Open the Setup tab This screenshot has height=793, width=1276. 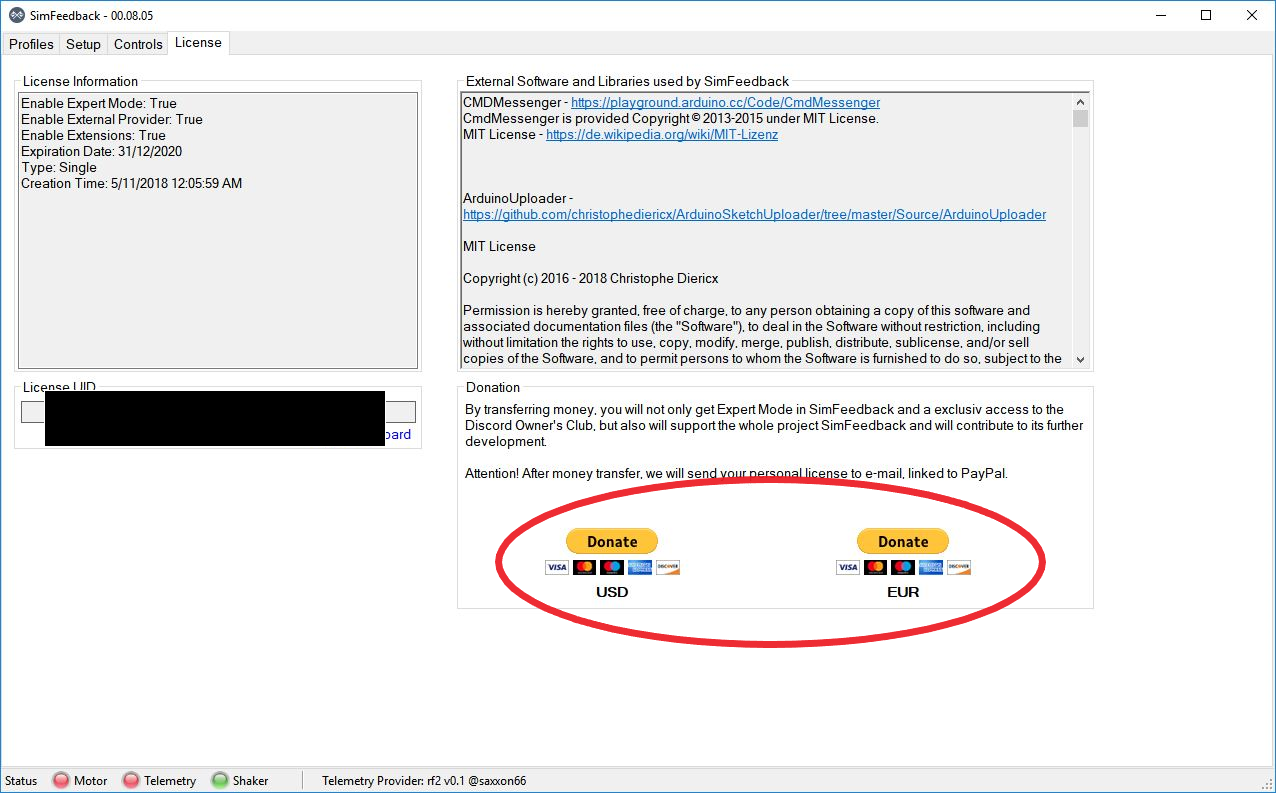83,44
